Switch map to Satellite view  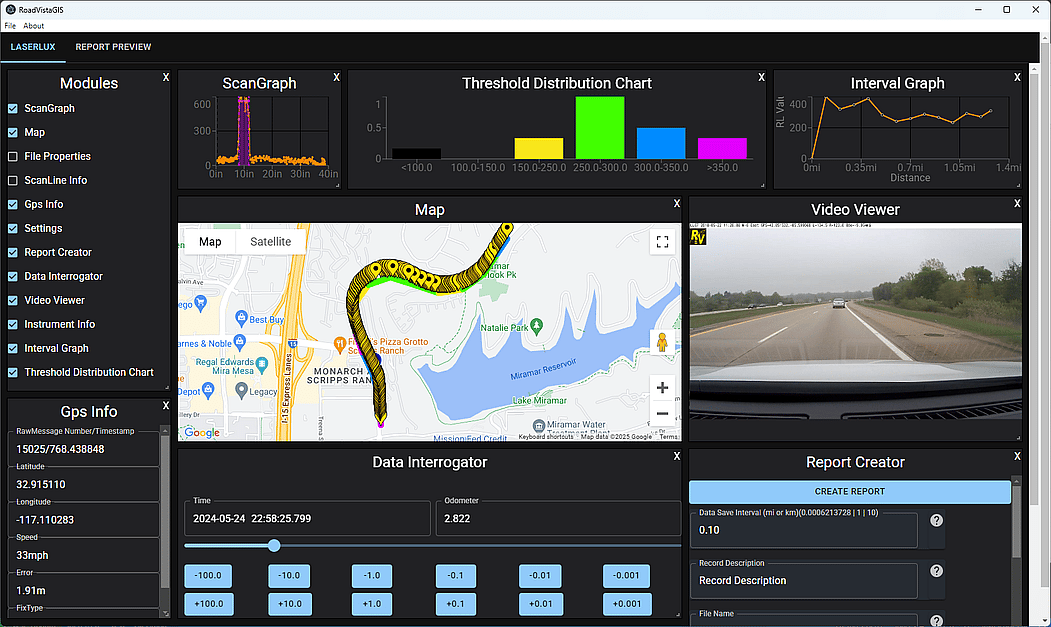[x=270, y=242]
